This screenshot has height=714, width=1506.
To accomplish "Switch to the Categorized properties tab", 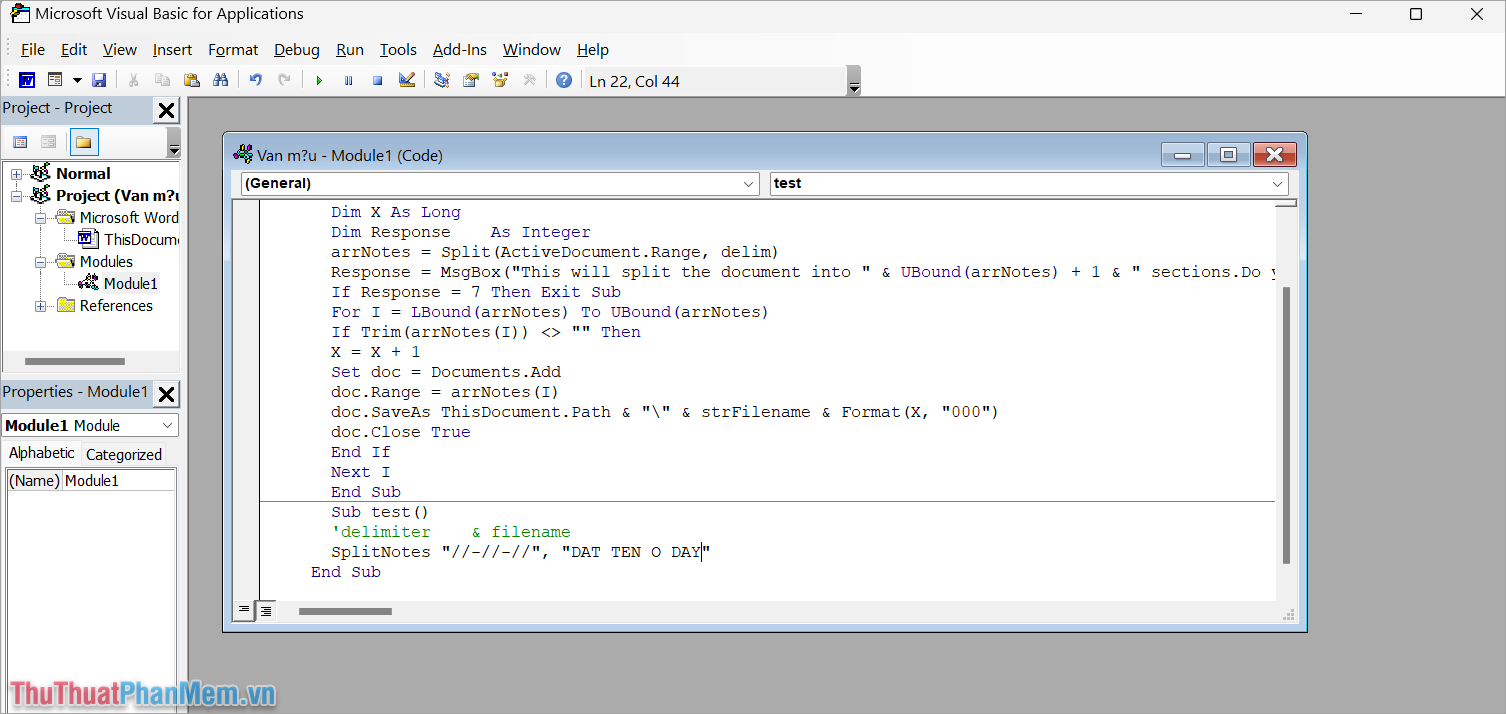I will (123, 454).
